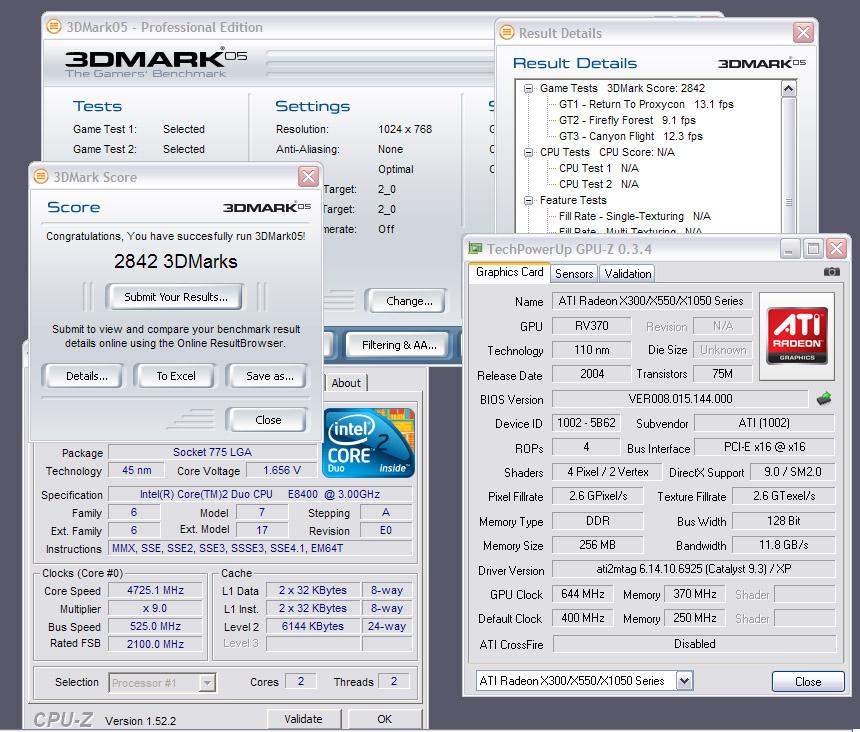Click the Bus Speed 525.0 MHz value
The image size is (860, 732).
click(155, 626)
